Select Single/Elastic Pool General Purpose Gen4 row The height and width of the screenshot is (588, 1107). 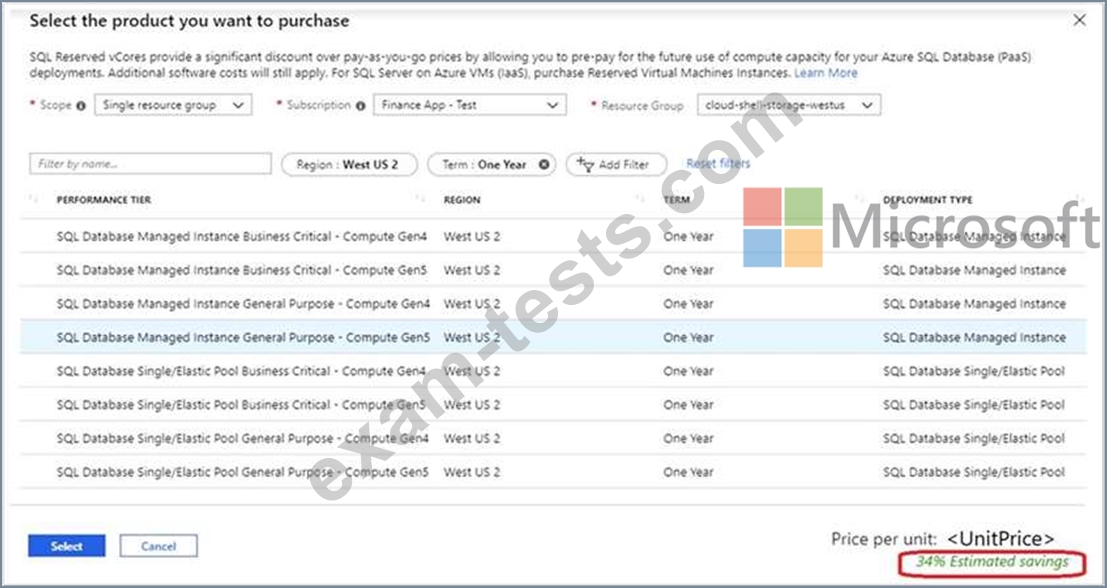point(553,438)
